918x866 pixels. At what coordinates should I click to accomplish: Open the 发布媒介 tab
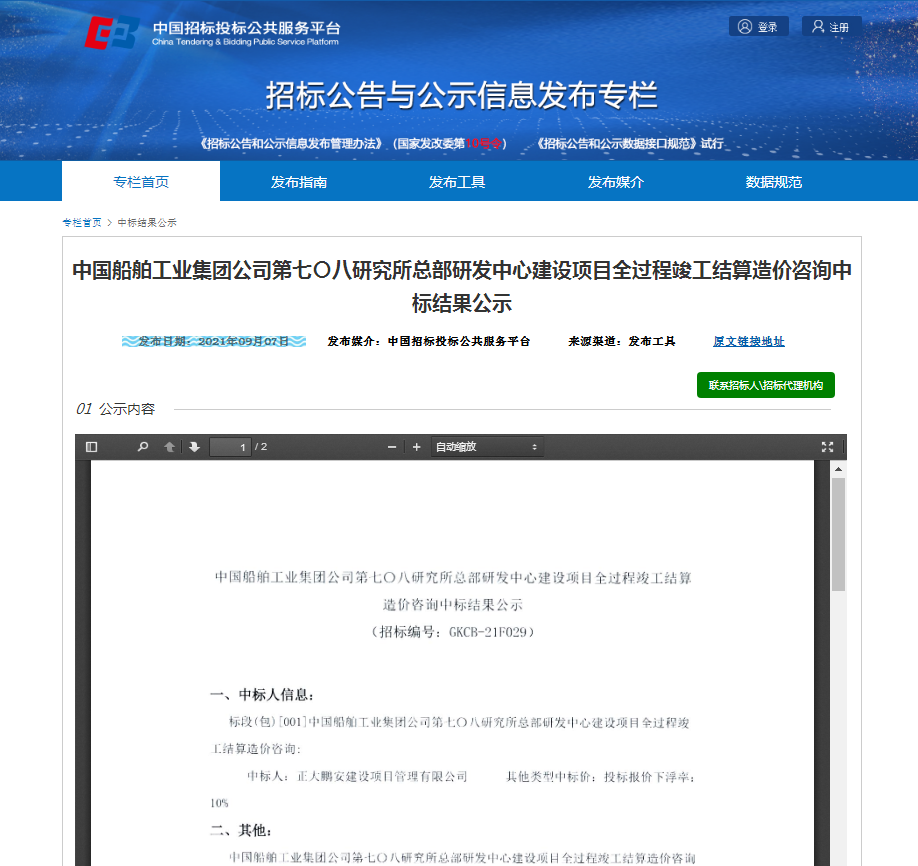(x=616, y=182)
